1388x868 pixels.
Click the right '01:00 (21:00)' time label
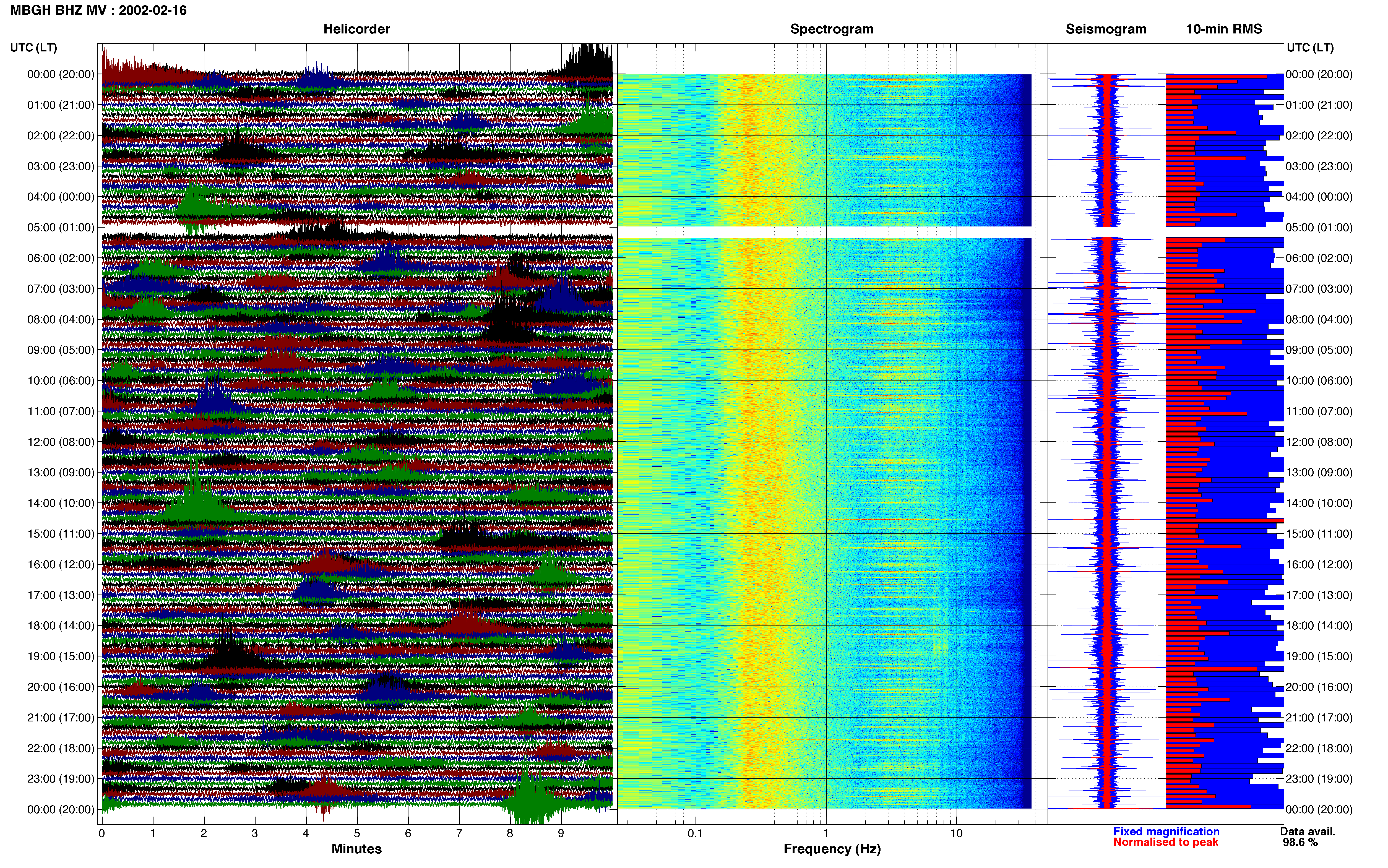(1319, 105)
